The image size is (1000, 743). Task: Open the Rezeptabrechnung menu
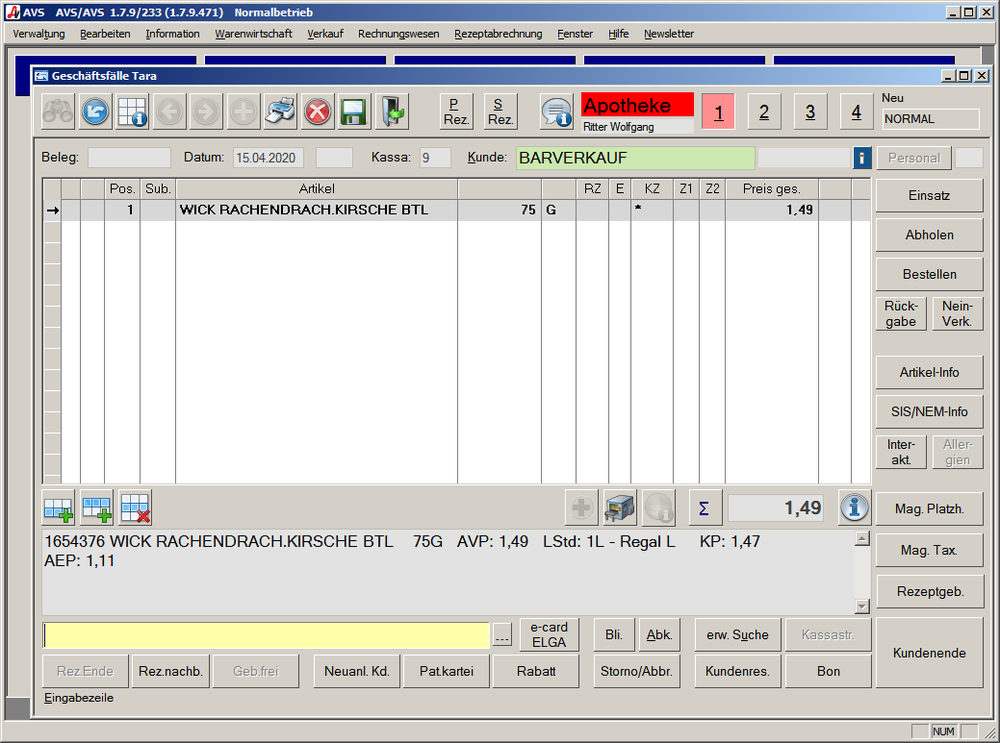pos(498,34)
